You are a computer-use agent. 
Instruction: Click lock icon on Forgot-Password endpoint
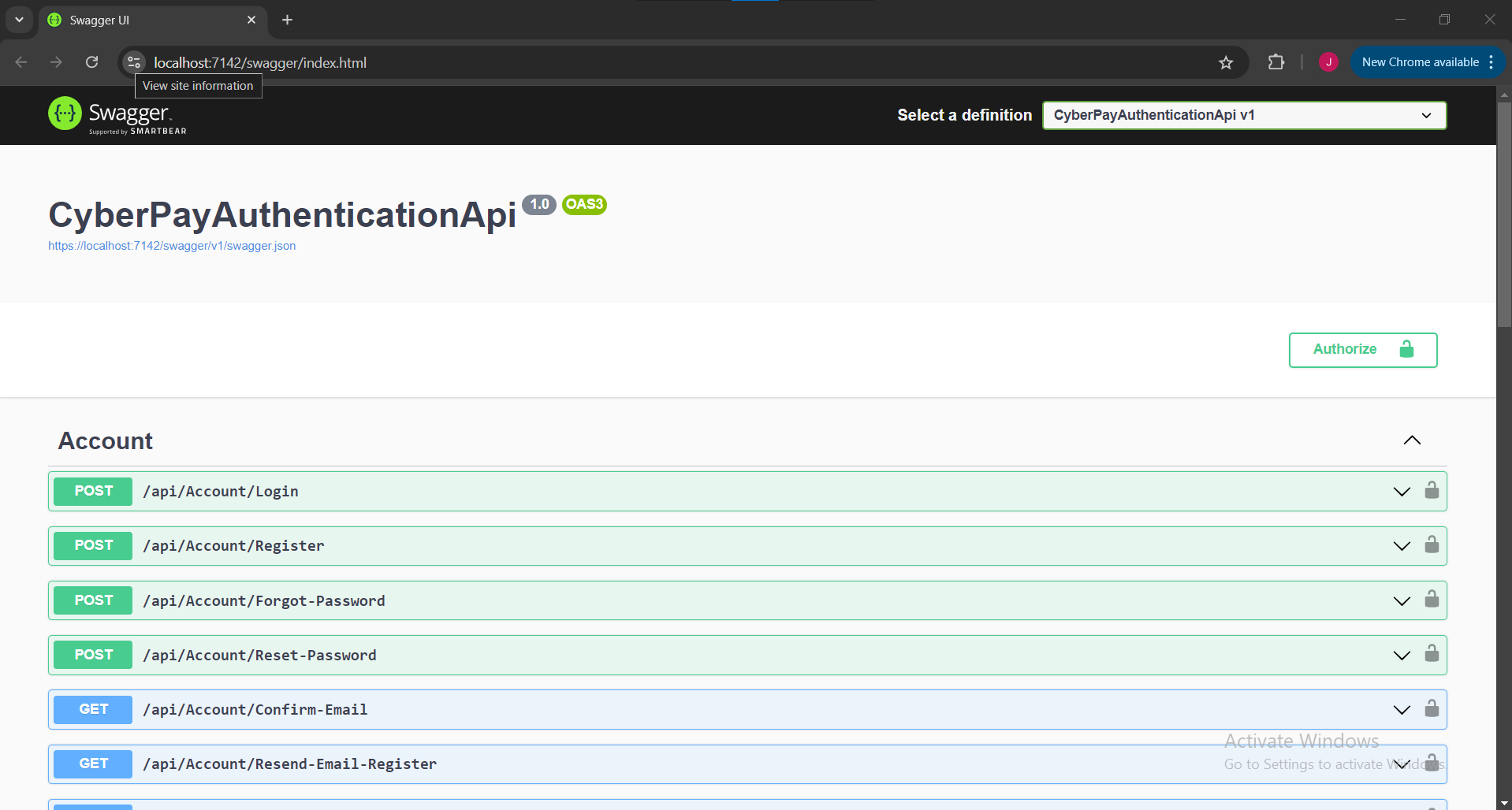click(1432, 600)
